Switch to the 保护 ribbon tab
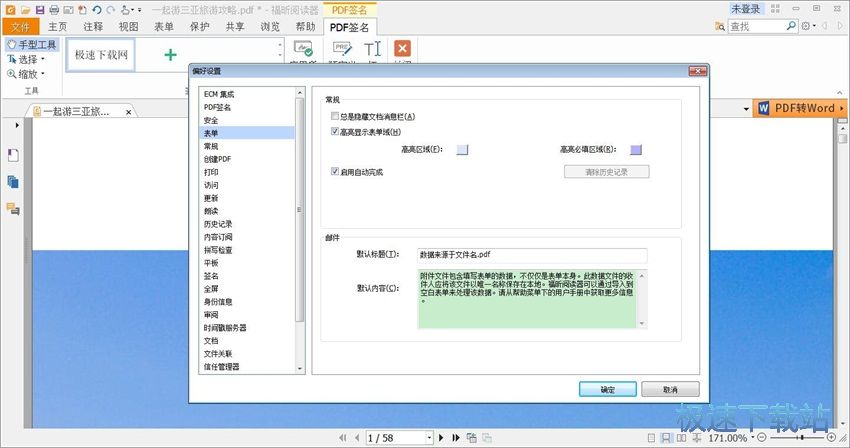The width and height of the screenshot is (850, 448). [x=199, y=27]
